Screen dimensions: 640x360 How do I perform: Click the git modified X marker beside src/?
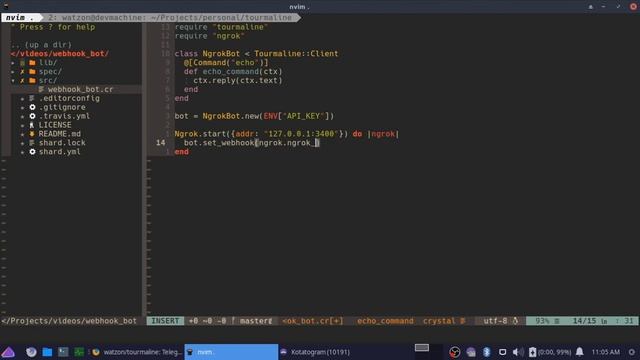click(x=22, y=81)
